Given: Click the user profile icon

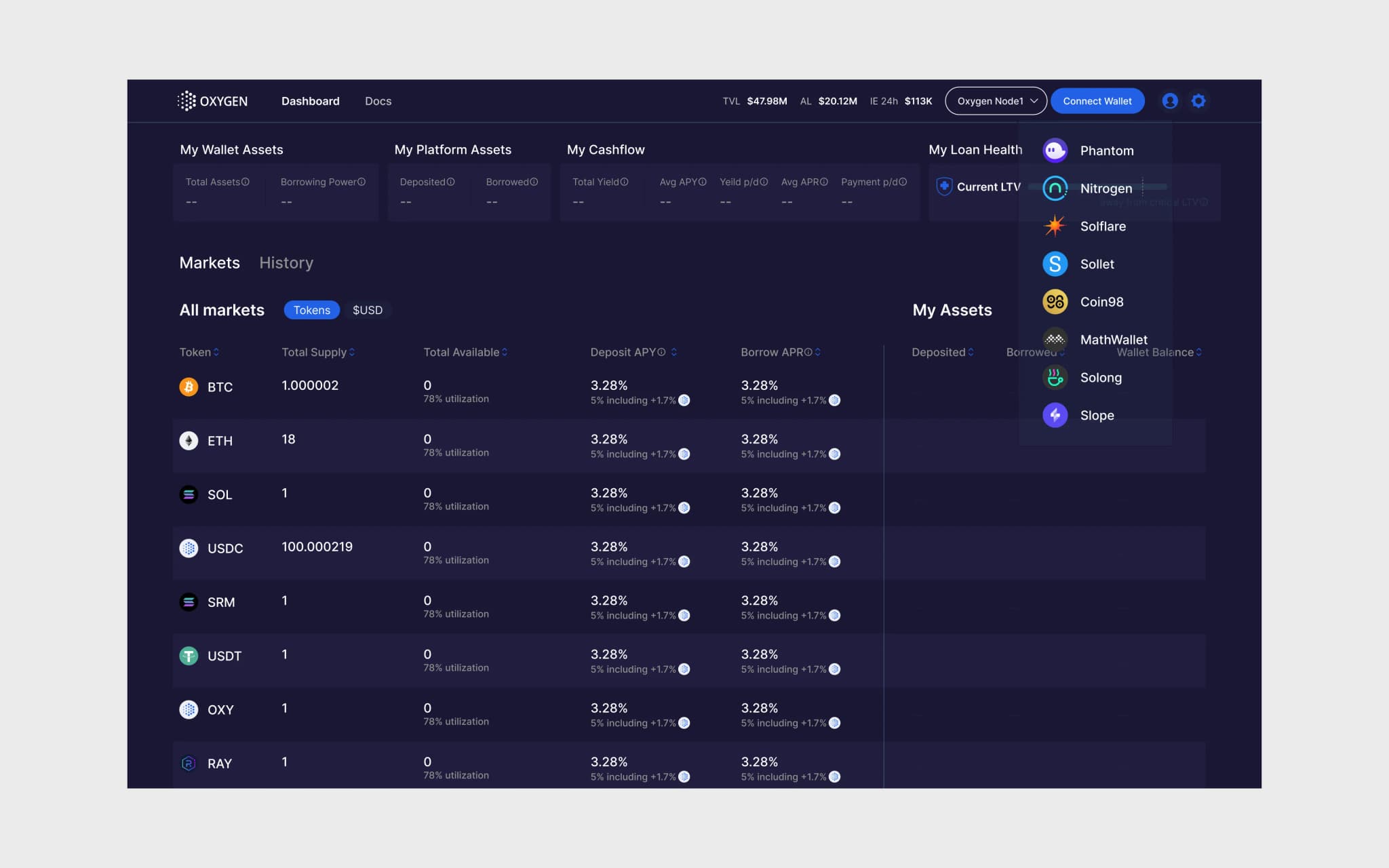Looking at the screenshot, I should point(1169,101).
